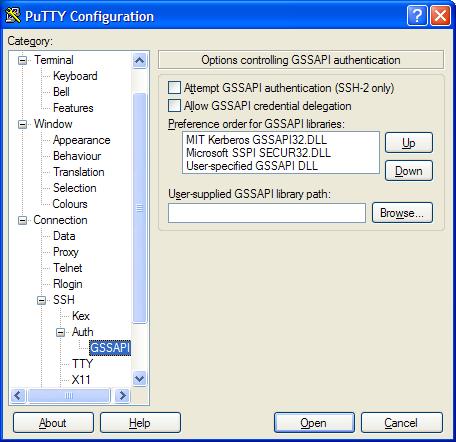Click the user-supplied GSSAPI library path field
Screen dimensions: 456x442
tap(267, 213)
